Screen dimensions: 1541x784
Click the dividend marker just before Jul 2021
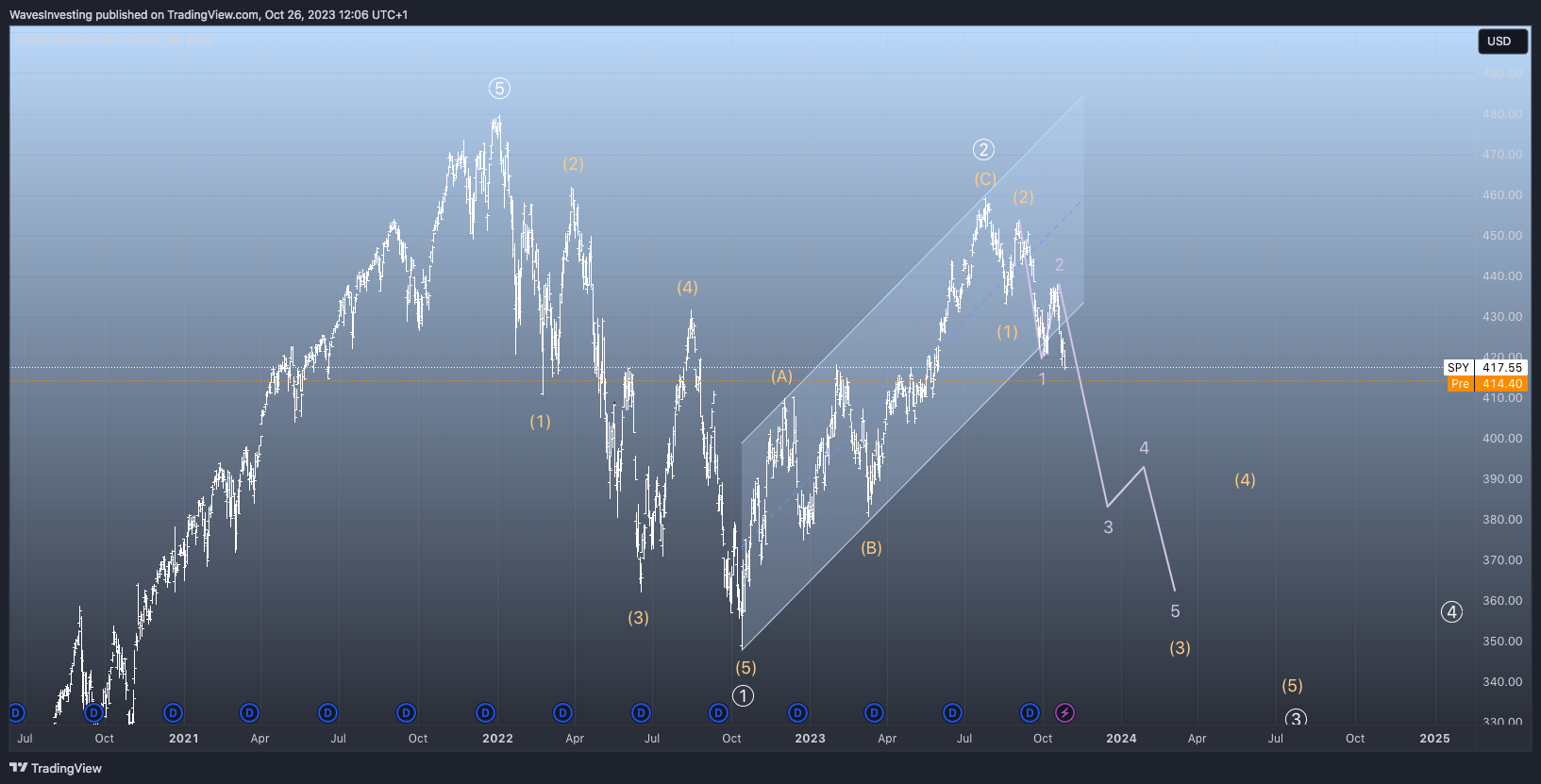pyautogui.click(x=327, y=712)
